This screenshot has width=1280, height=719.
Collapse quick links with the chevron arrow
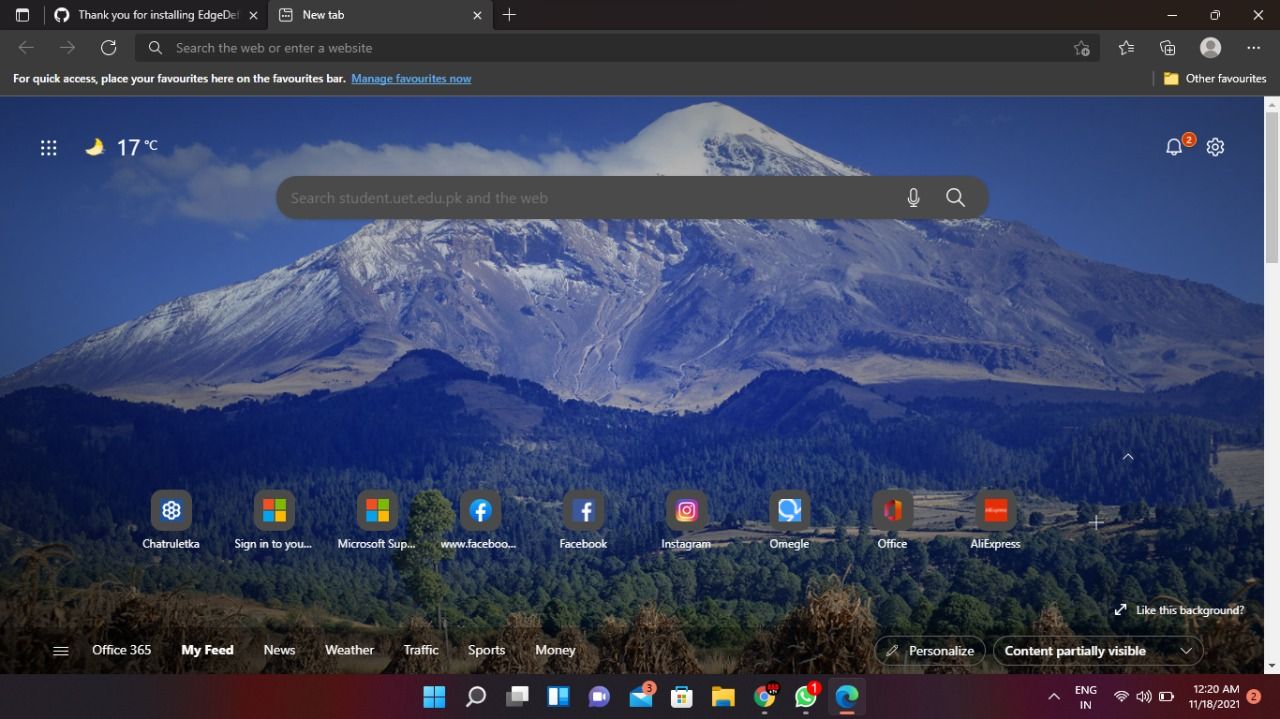click(1128, 456)
